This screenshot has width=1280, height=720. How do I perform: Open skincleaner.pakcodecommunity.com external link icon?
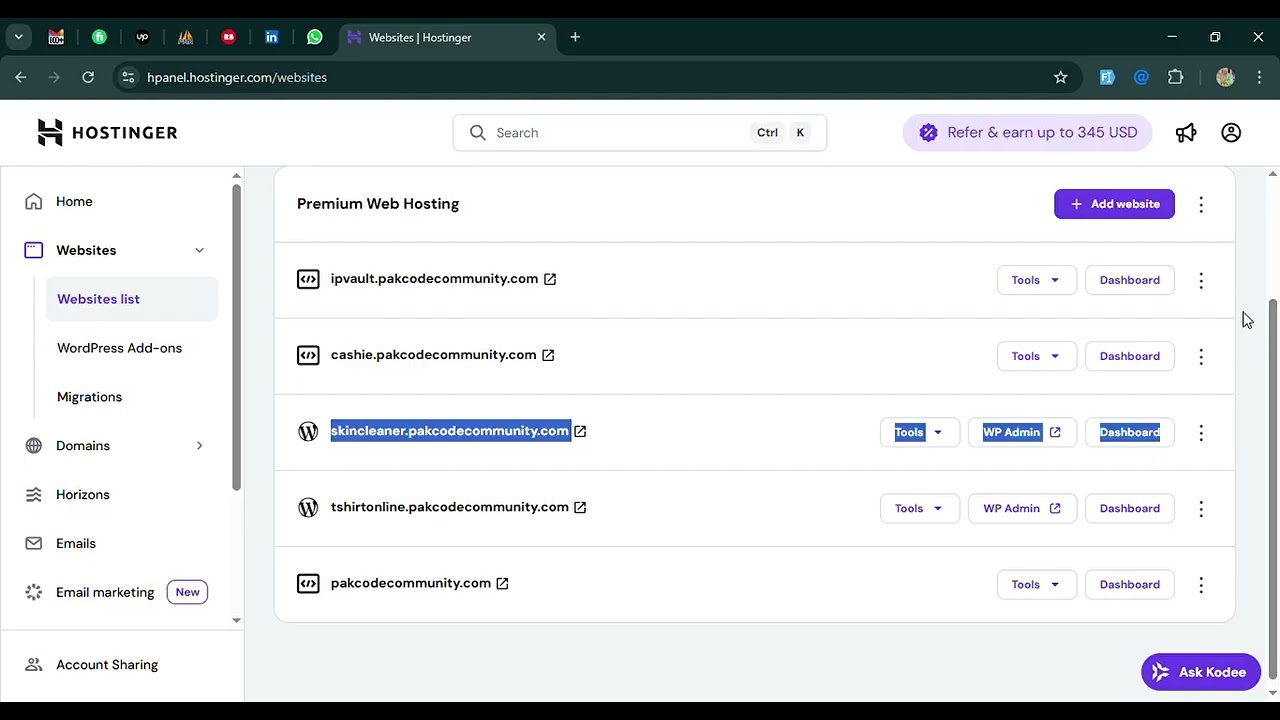tap(580, 431)
